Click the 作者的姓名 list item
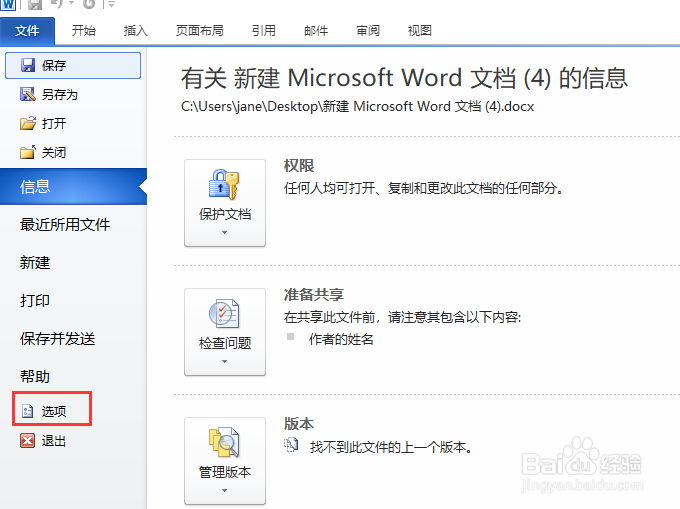Screen dimensions: 680x509 [341, 339]
